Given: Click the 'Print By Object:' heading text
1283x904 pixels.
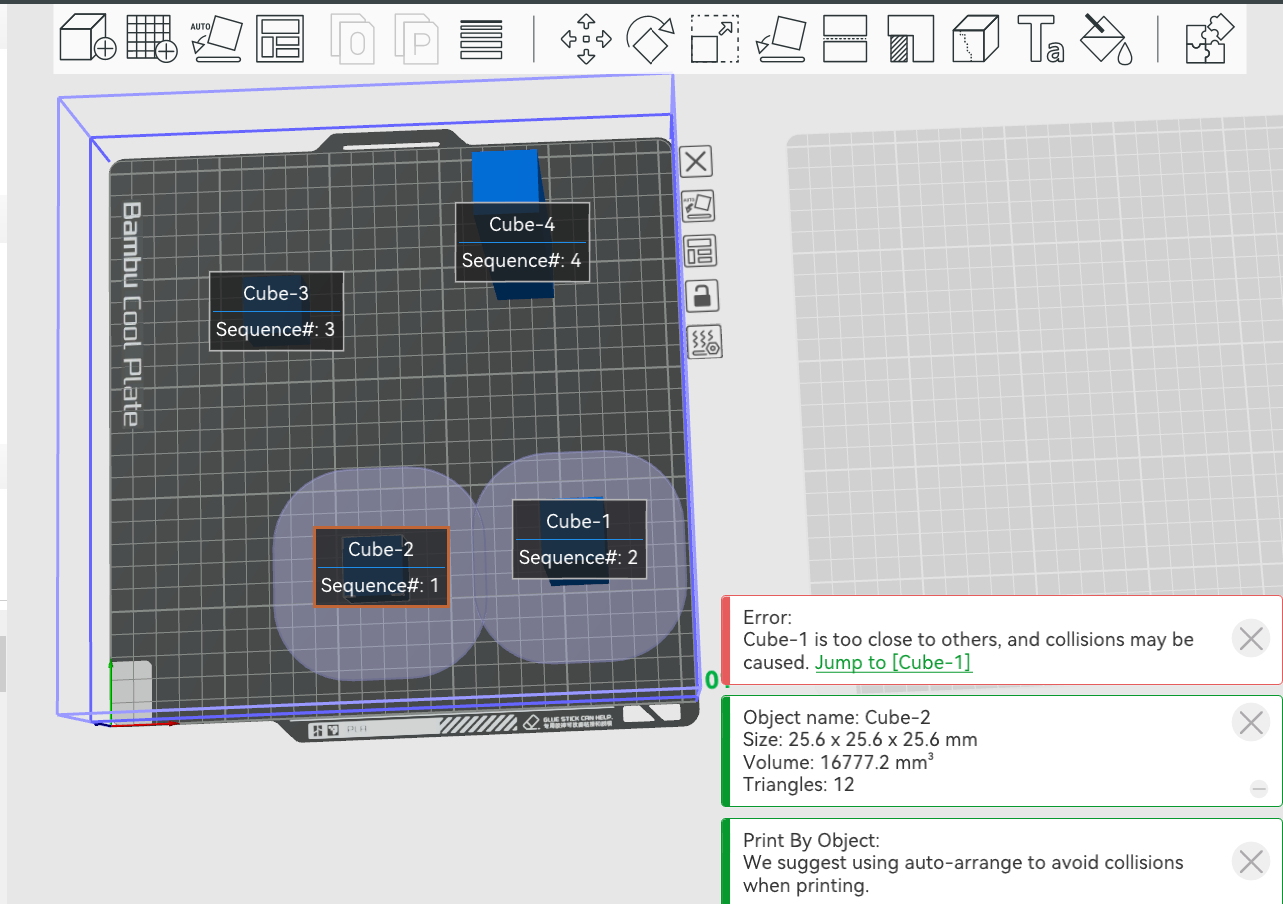Looking at the screenshot, I should pyautogui.click(x=811, y=840).
